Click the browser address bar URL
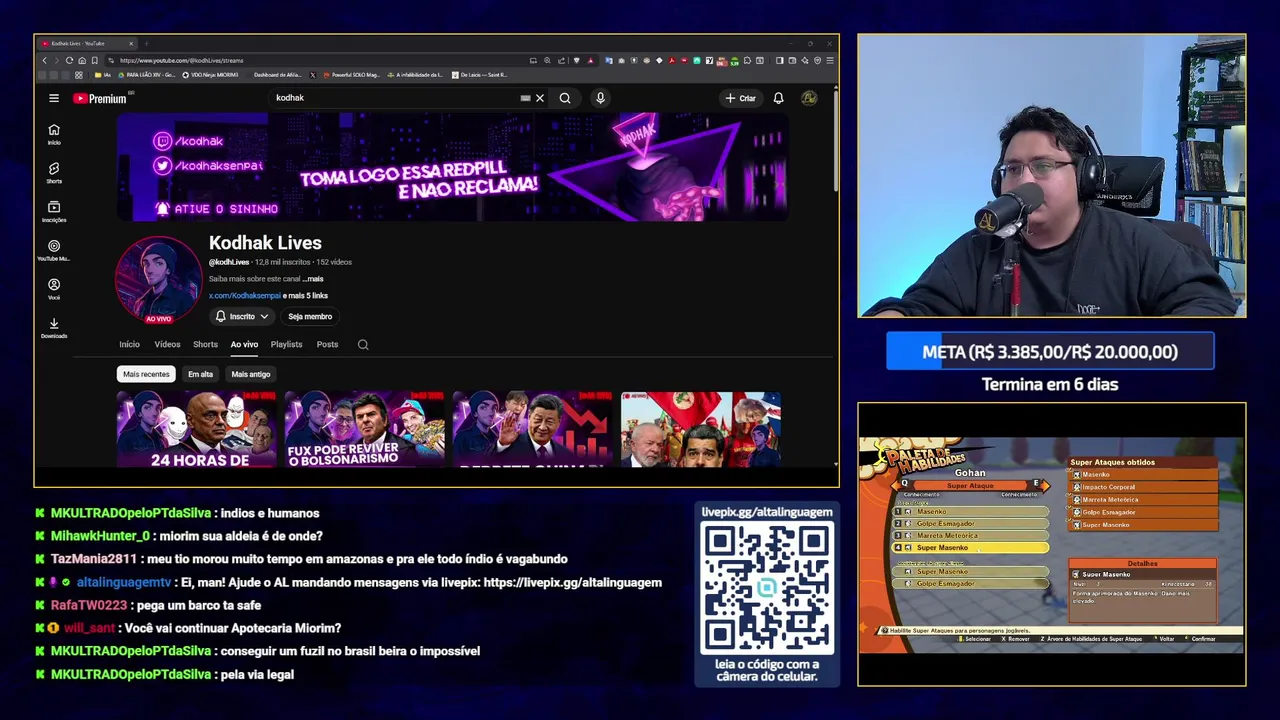 click(181, 60)
